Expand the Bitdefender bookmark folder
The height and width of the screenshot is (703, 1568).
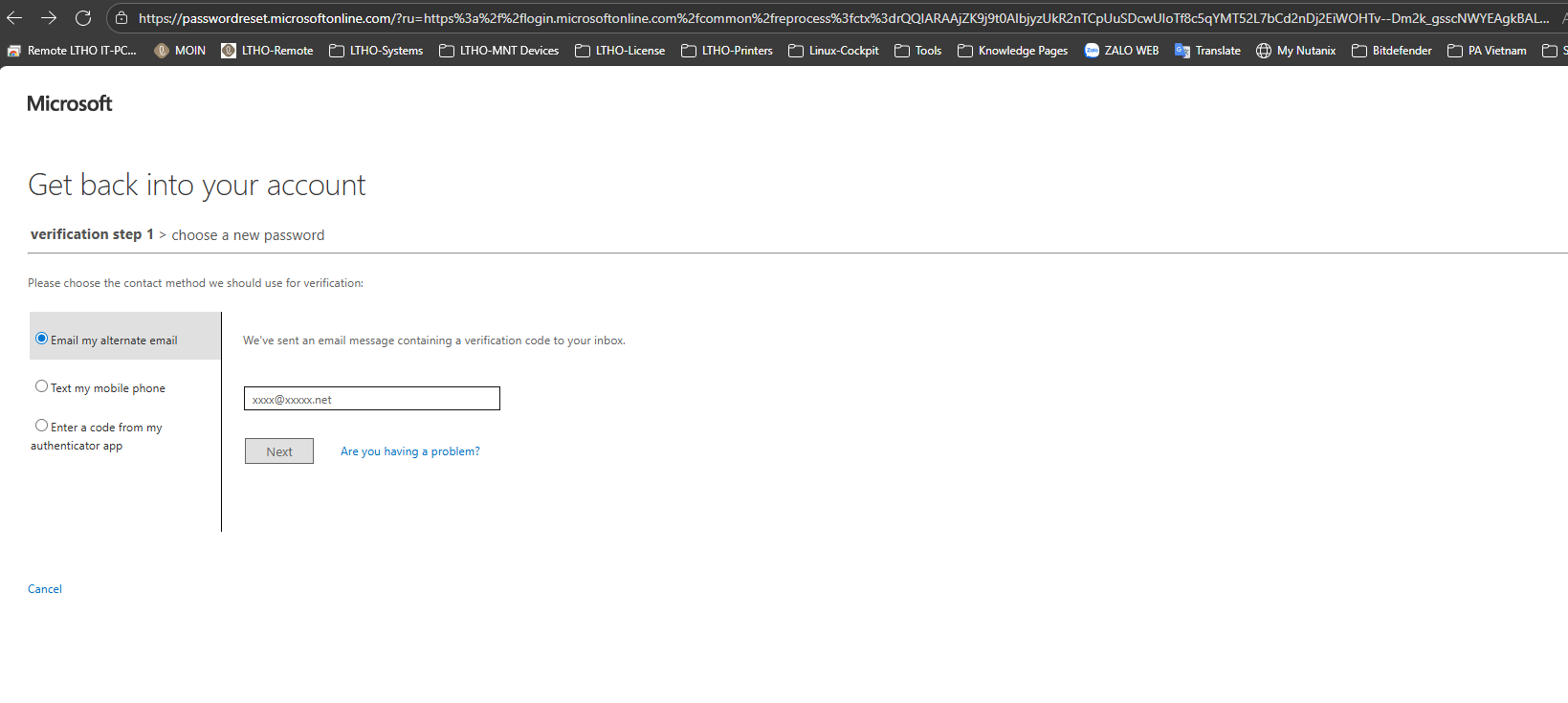pos(1392,51)
